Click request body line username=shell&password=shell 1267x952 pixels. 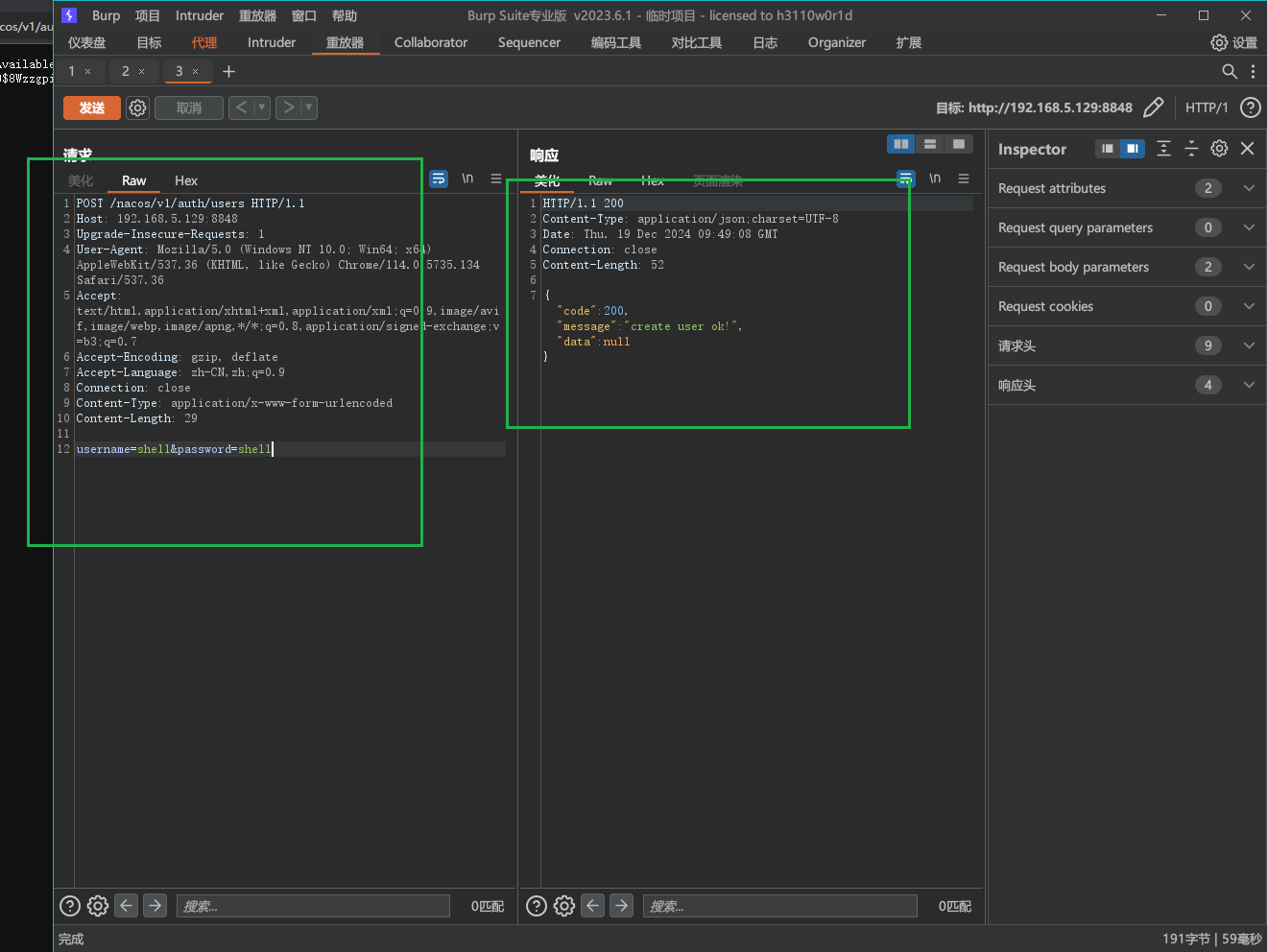pos(174,449)
